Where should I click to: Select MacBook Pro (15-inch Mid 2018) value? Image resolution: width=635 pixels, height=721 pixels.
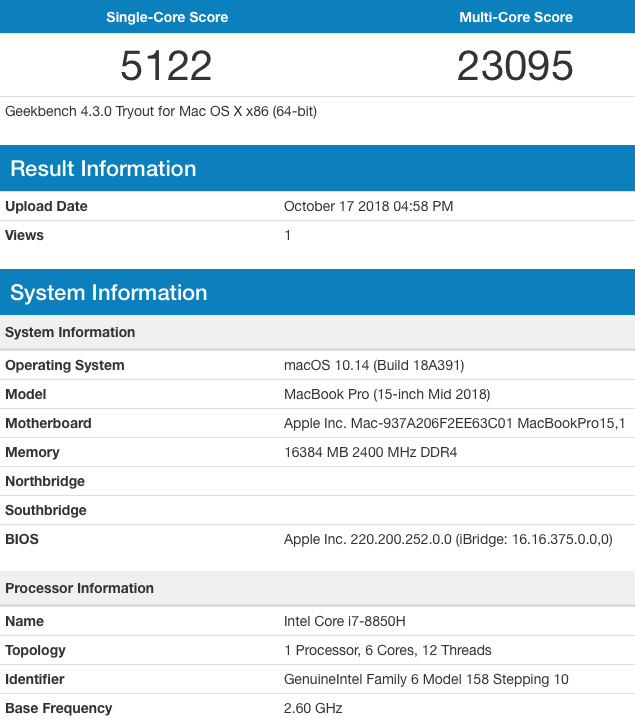click(387, 394)
